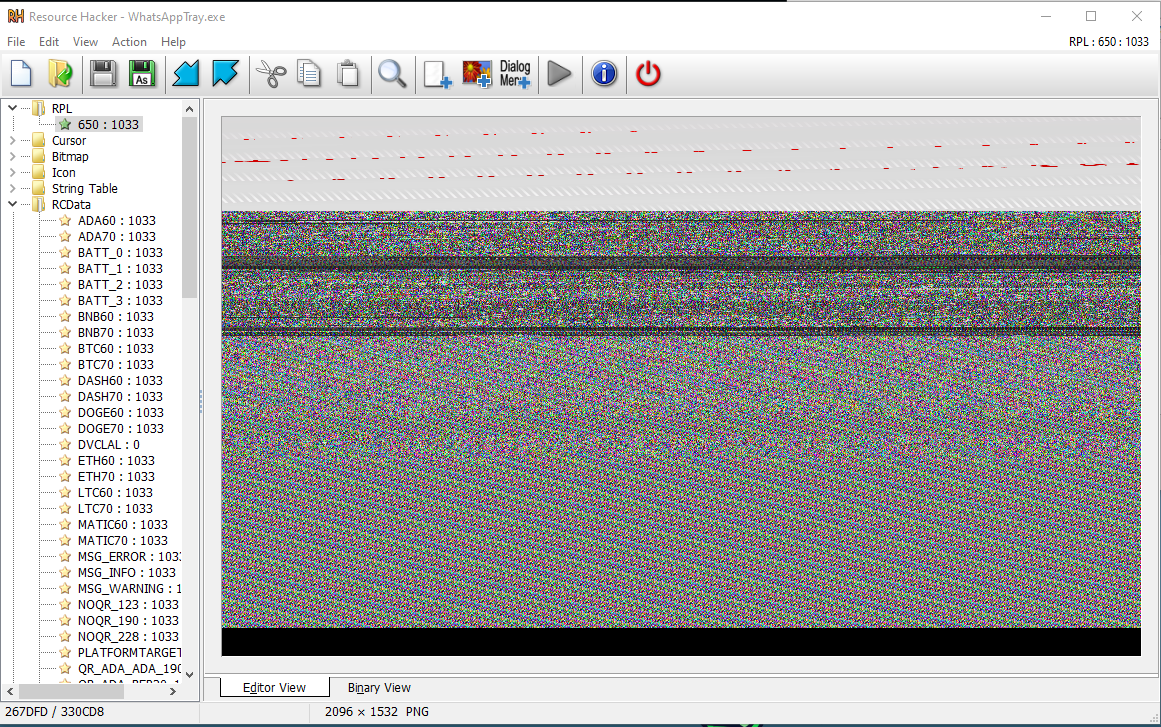1161x727 pixels.
Task: Click the Compile script play icon
Action: 559,74
